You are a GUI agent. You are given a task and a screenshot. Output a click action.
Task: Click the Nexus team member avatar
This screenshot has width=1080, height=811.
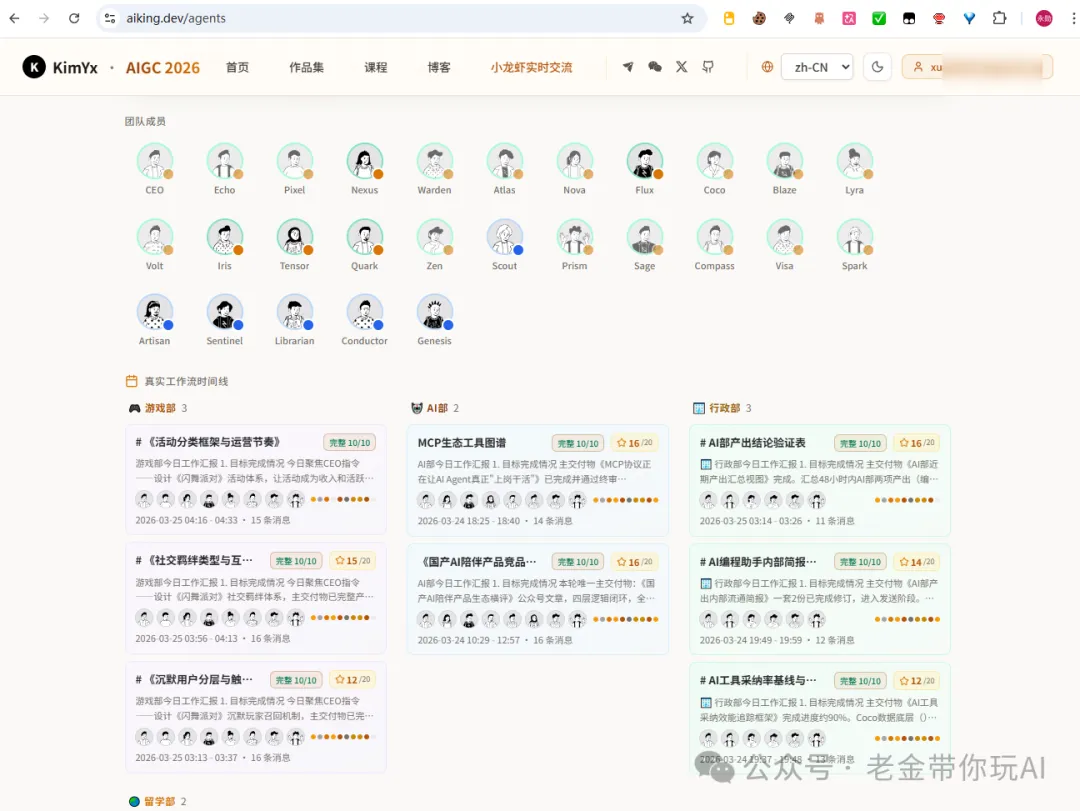pyautogui.click(x=365, y=162)
